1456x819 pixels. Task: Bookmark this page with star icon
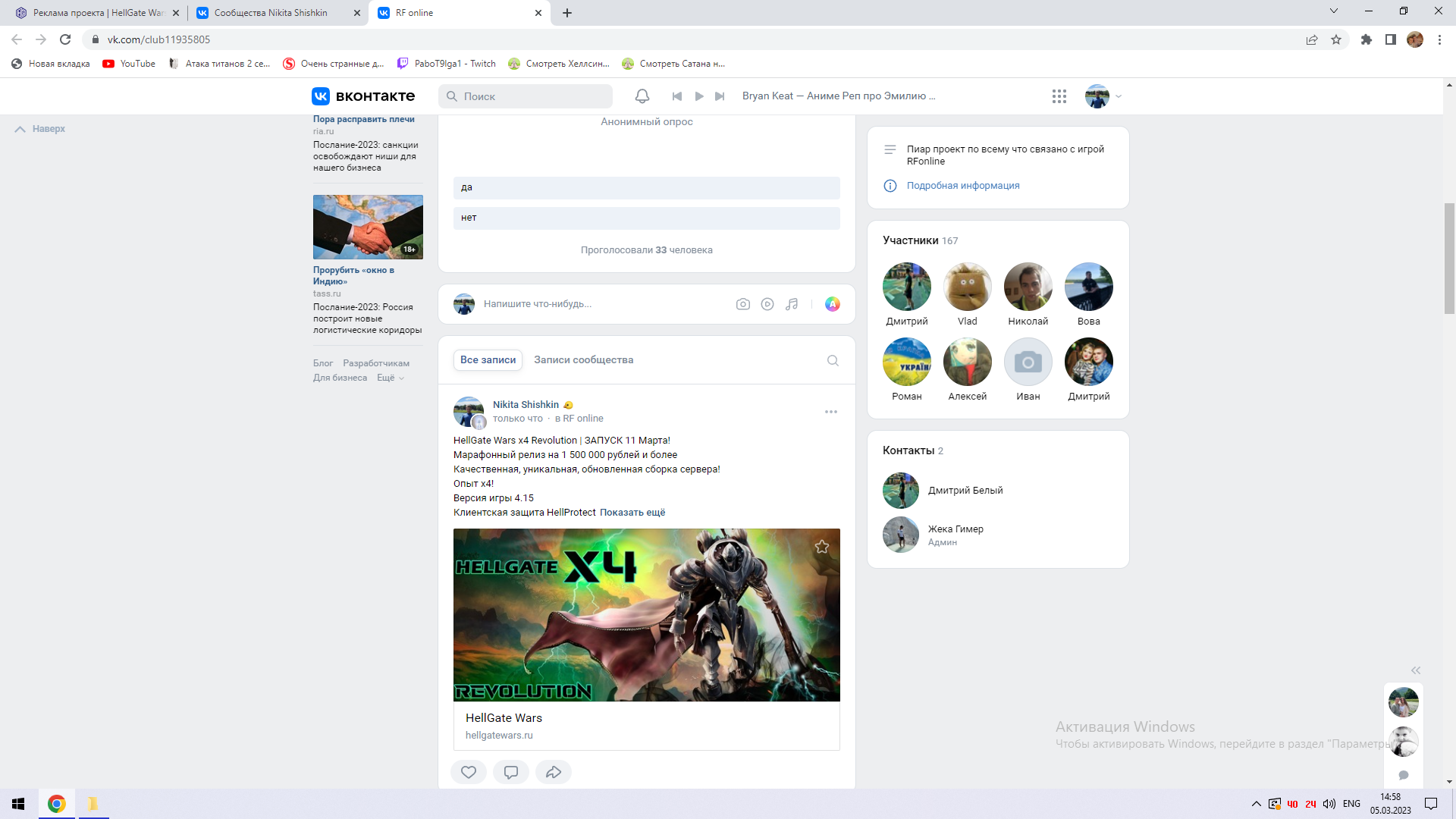[1336, 39]
